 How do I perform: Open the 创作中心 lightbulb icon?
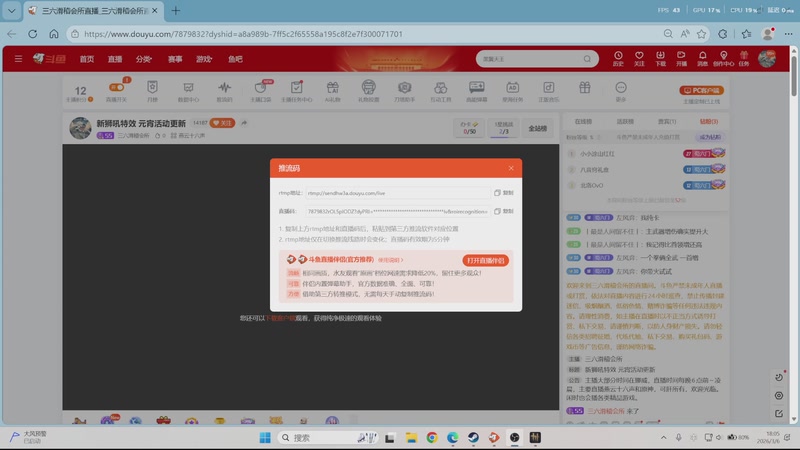point(723,59)
